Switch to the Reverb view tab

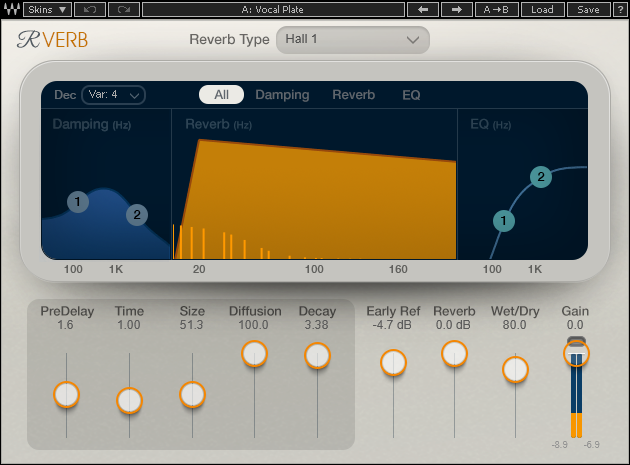[354, 95]
